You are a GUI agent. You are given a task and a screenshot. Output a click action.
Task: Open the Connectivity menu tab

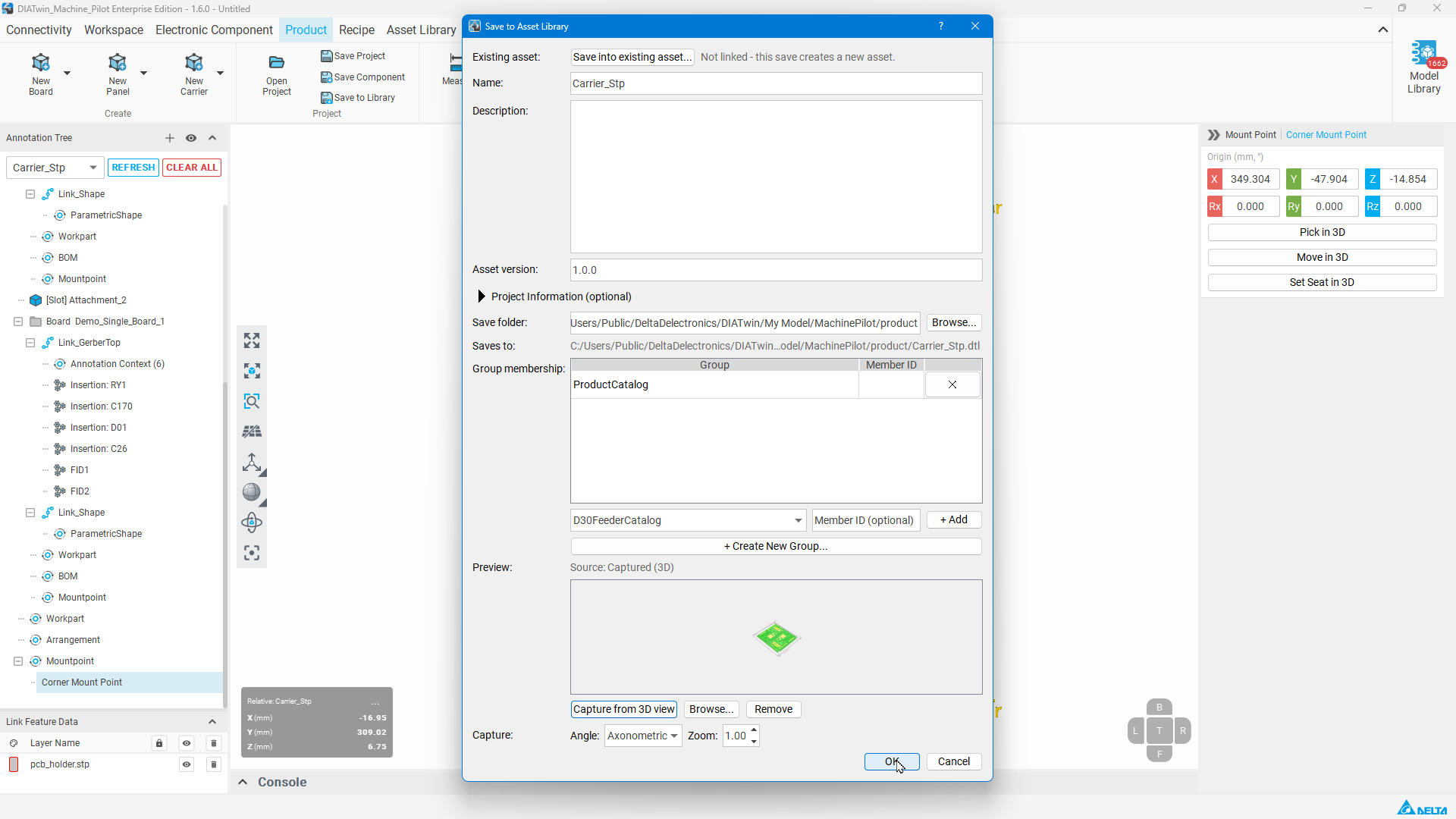click(39, 30)
